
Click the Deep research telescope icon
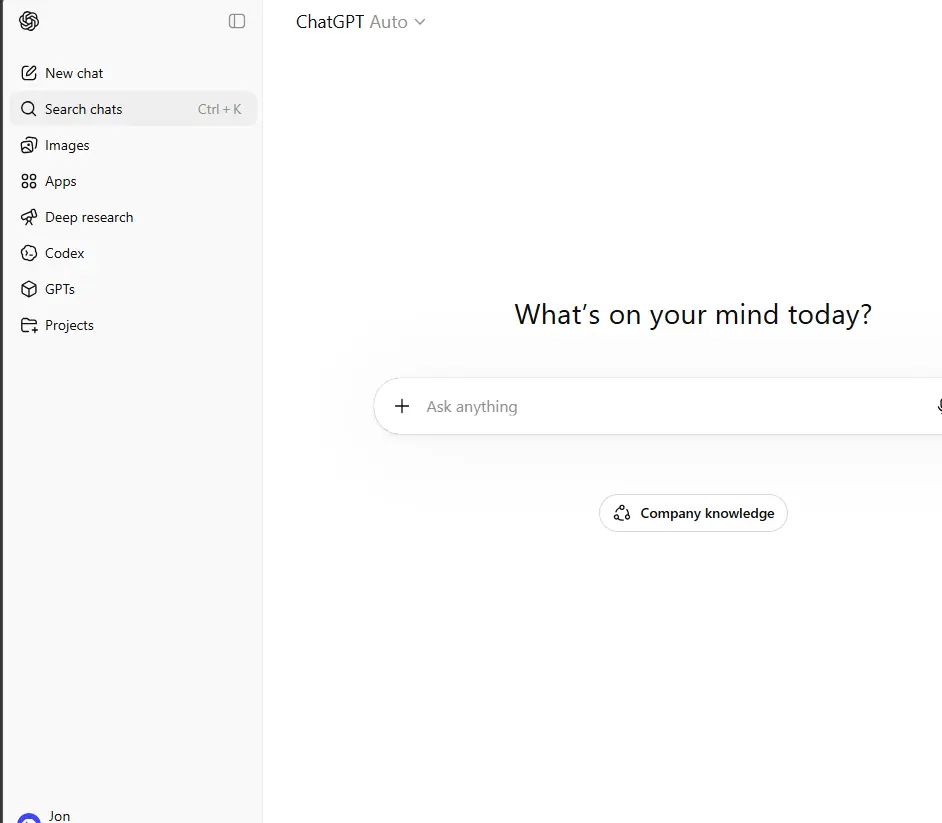pyautogui.click(x=29, y=217)
